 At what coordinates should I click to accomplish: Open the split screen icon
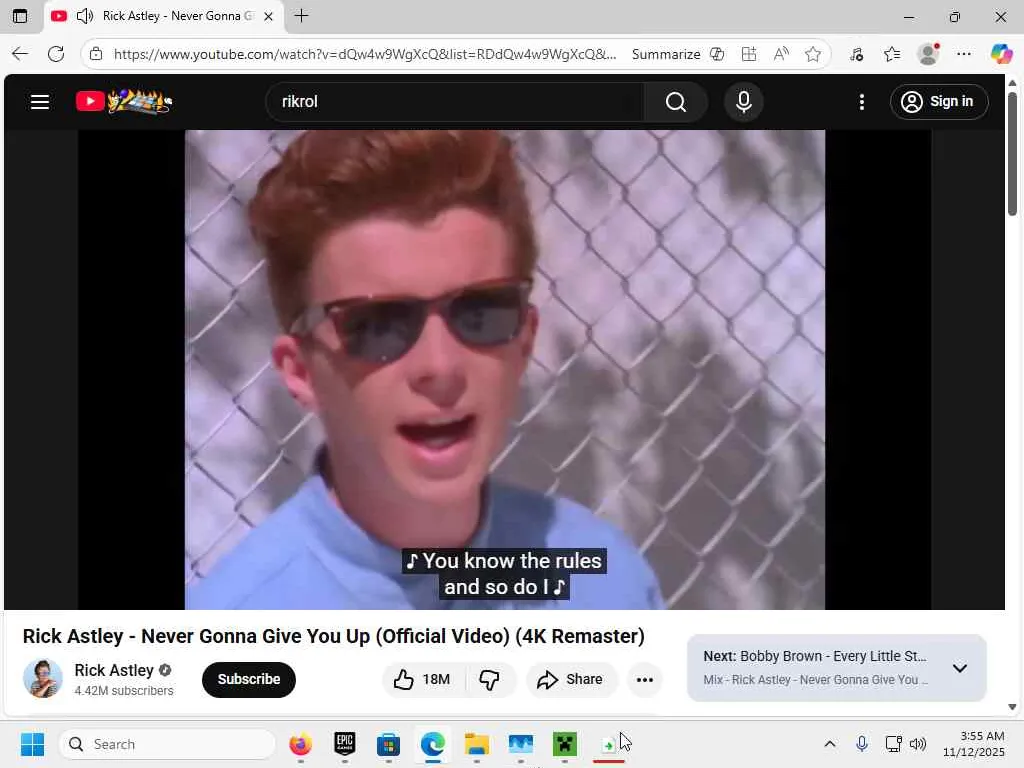749,54
